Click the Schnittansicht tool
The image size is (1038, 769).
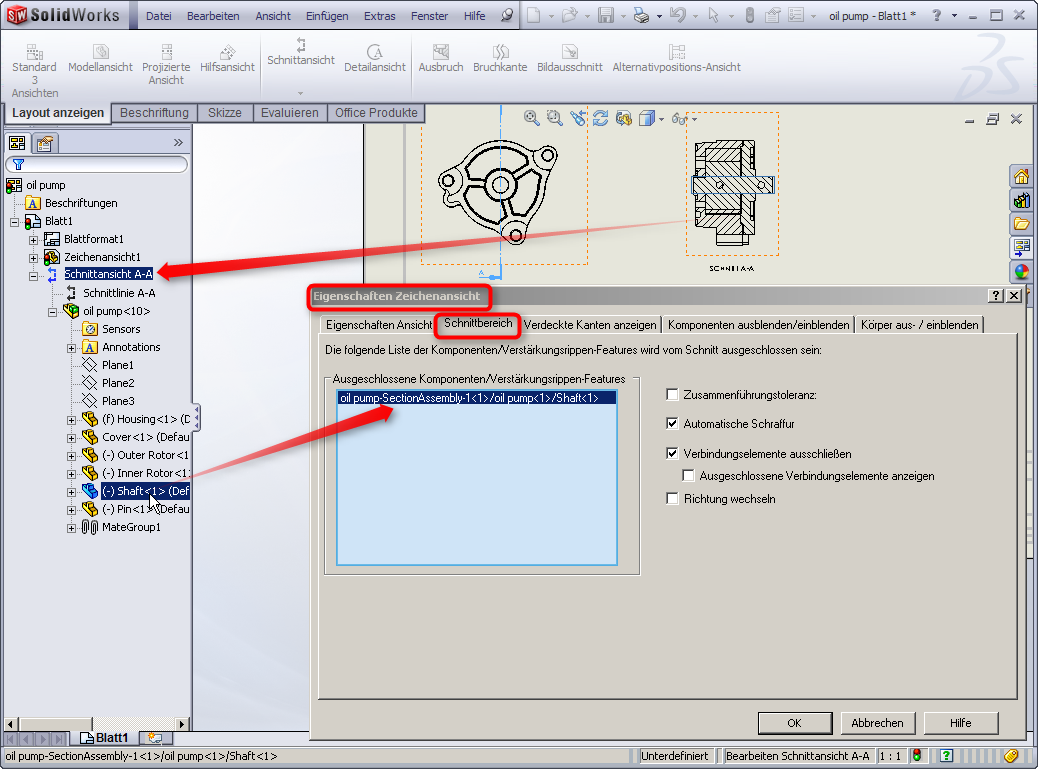click(301, 52)
